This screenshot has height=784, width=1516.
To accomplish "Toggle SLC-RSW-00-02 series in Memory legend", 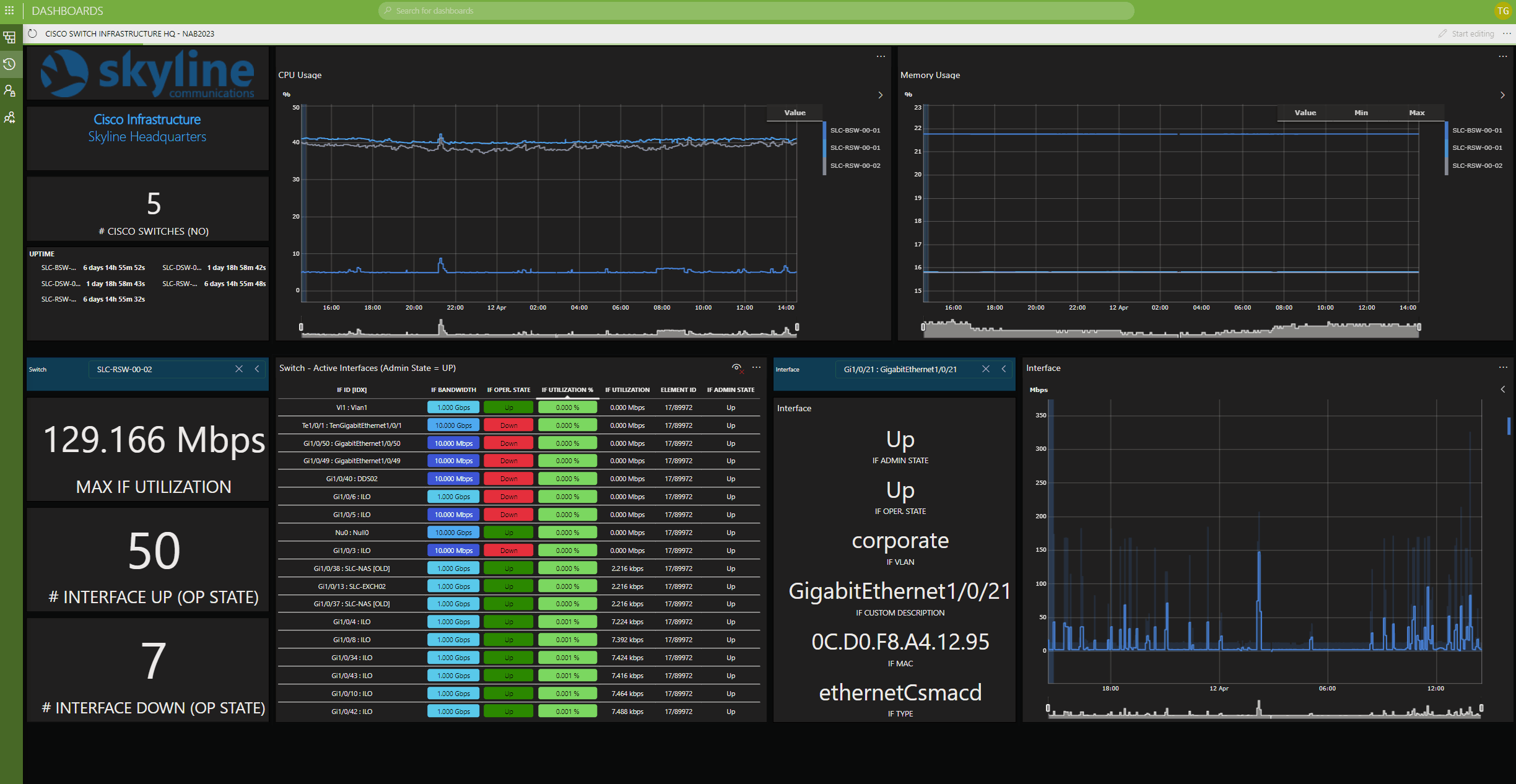I will click(x=1477, y=165).
